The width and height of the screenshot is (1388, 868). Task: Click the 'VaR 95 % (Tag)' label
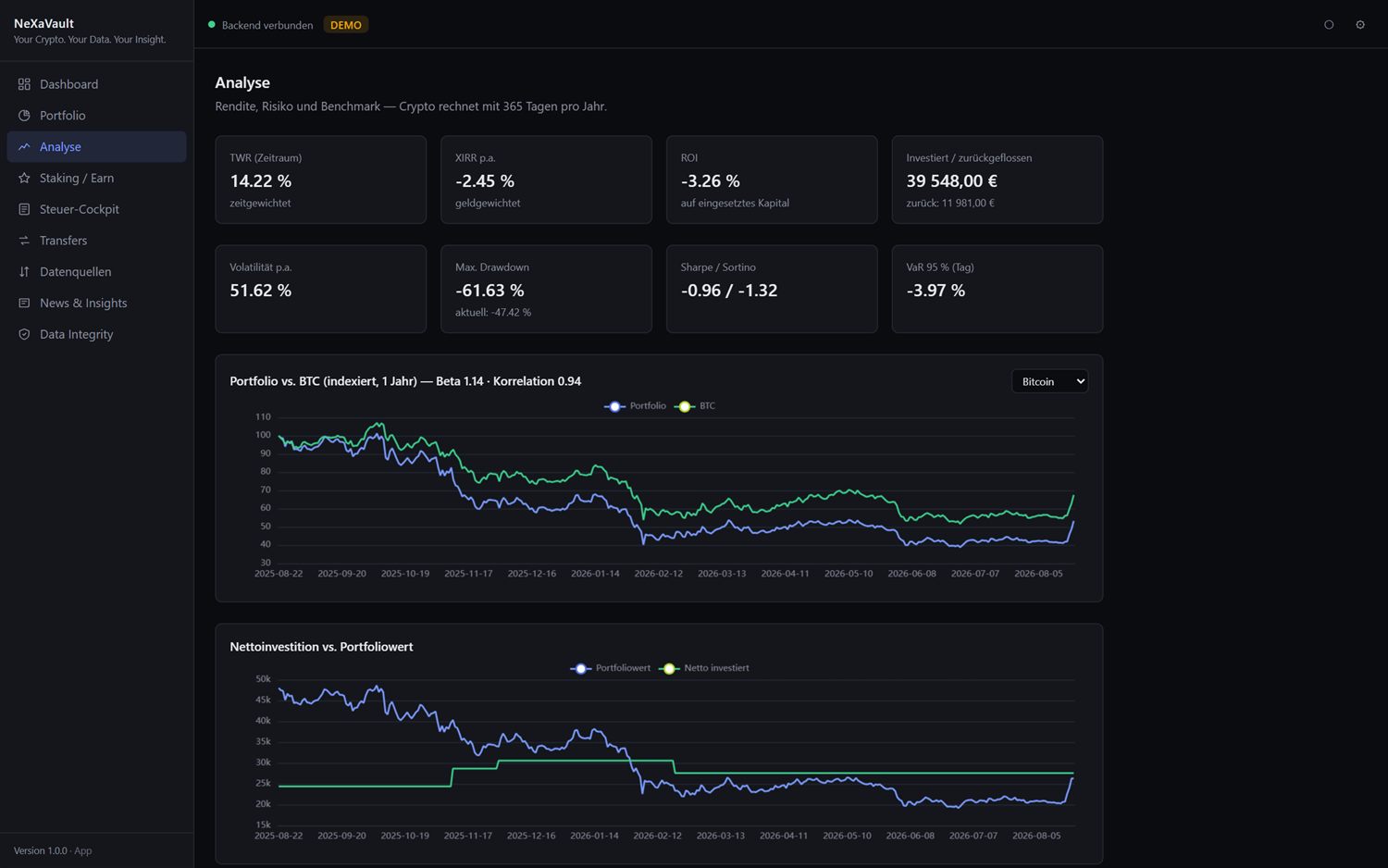(x=940, y=267)
